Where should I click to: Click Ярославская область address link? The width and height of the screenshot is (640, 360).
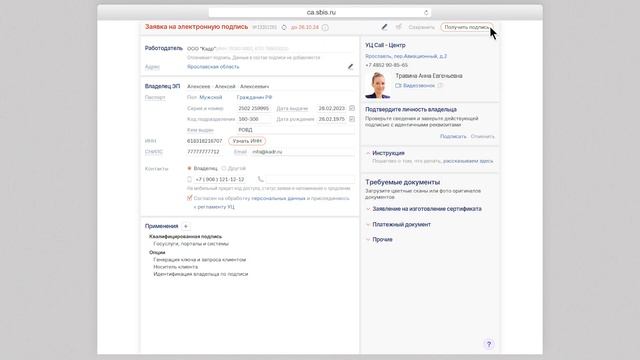point(213,67)
